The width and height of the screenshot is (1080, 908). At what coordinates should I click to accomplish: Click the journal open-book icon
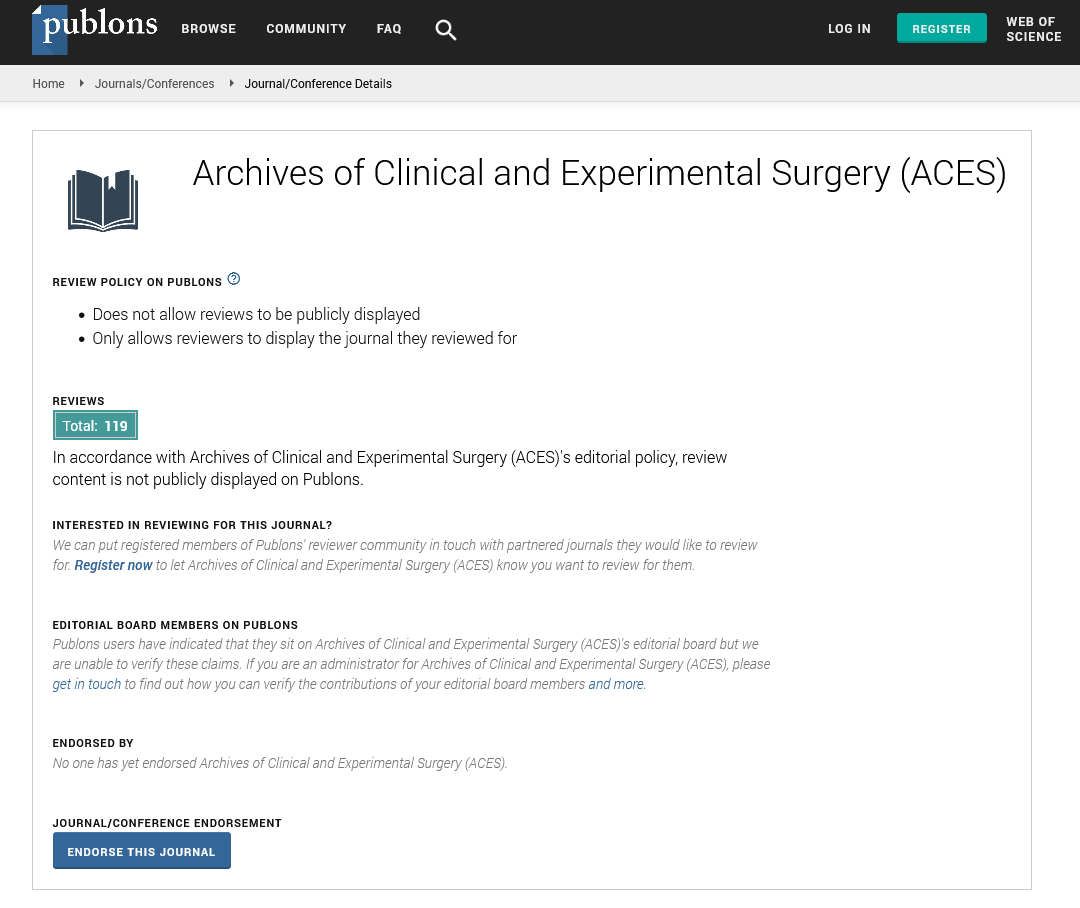(103, 200)
